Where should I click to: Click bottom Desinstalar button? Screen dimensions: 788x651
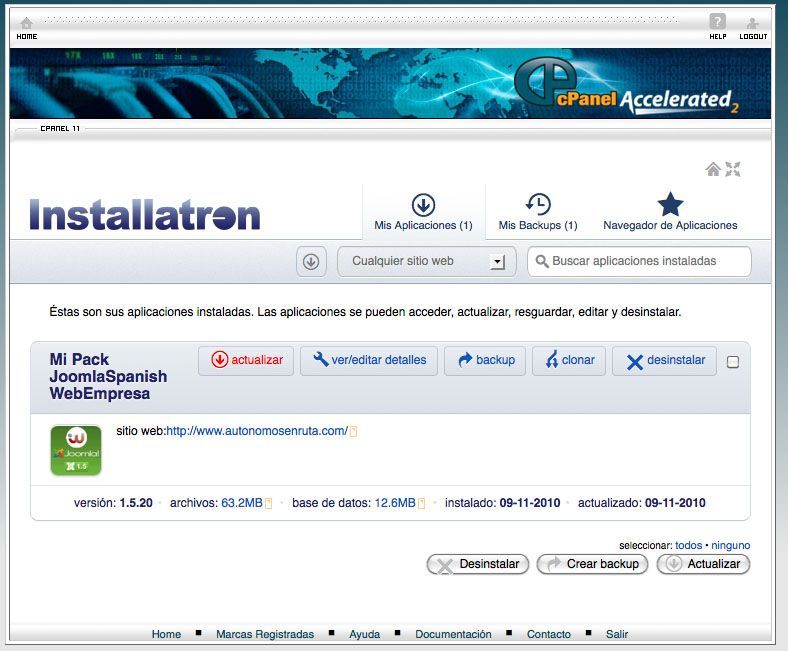click(x=478, y=564)
